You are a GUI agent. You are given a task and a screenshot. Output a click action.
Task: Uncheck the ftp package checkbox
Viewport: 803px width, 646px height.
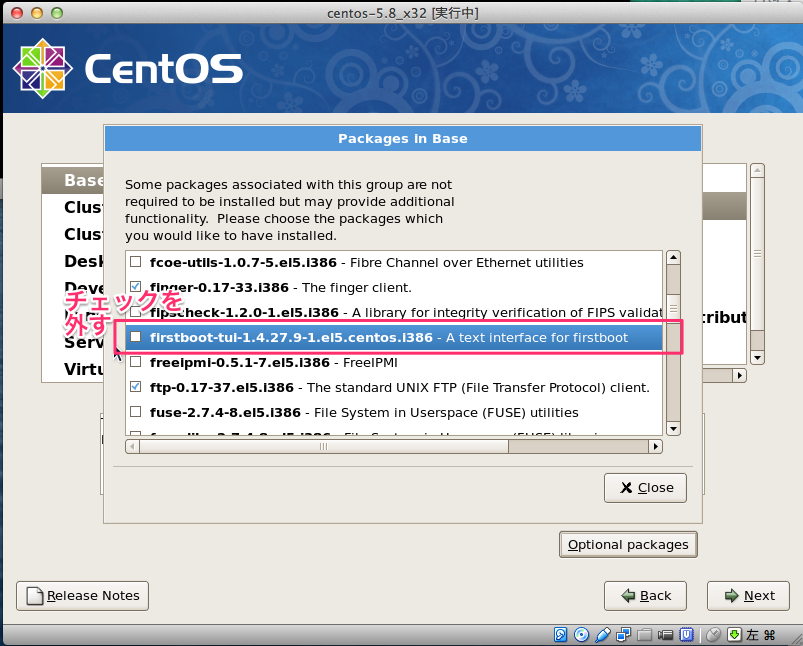point(136,386)
